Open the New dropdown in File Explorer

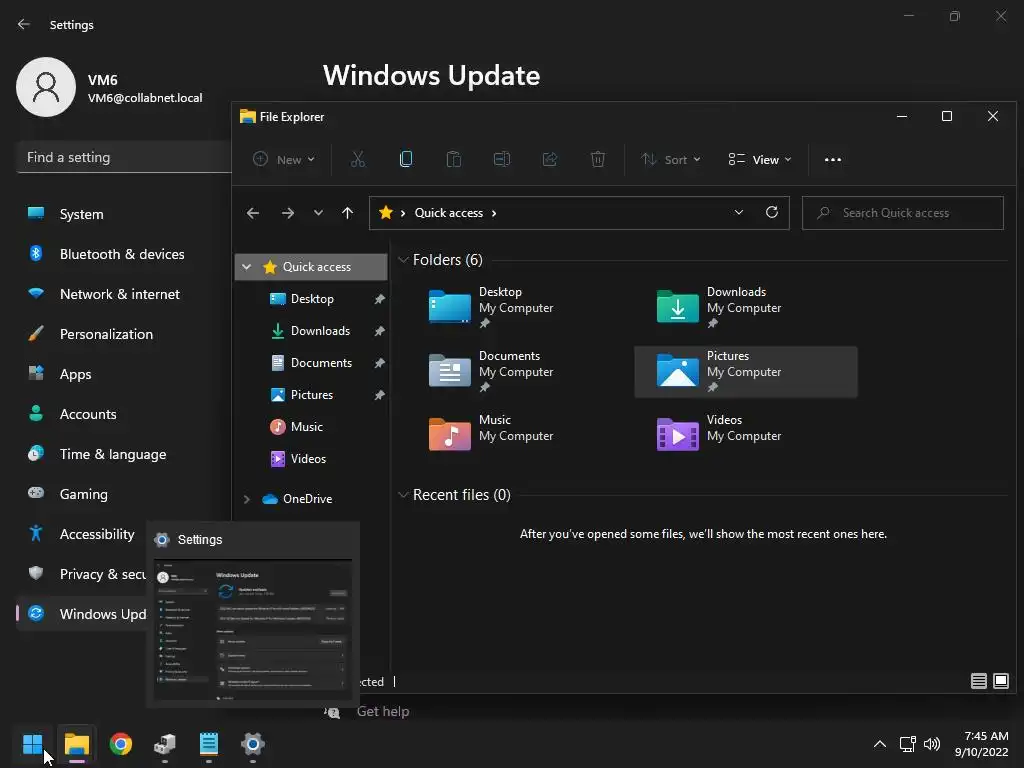pos(284,159)
